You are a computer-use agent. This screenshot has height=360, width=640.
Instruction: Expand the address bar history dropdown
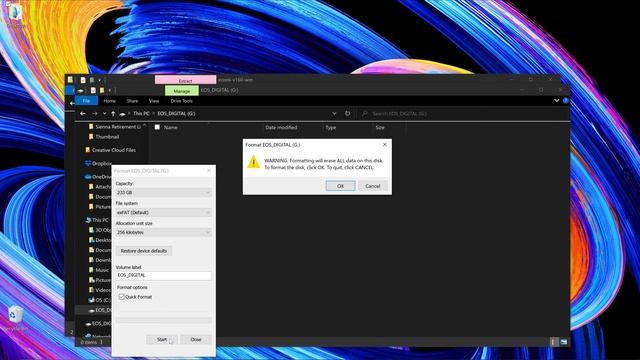click(334, 113)
